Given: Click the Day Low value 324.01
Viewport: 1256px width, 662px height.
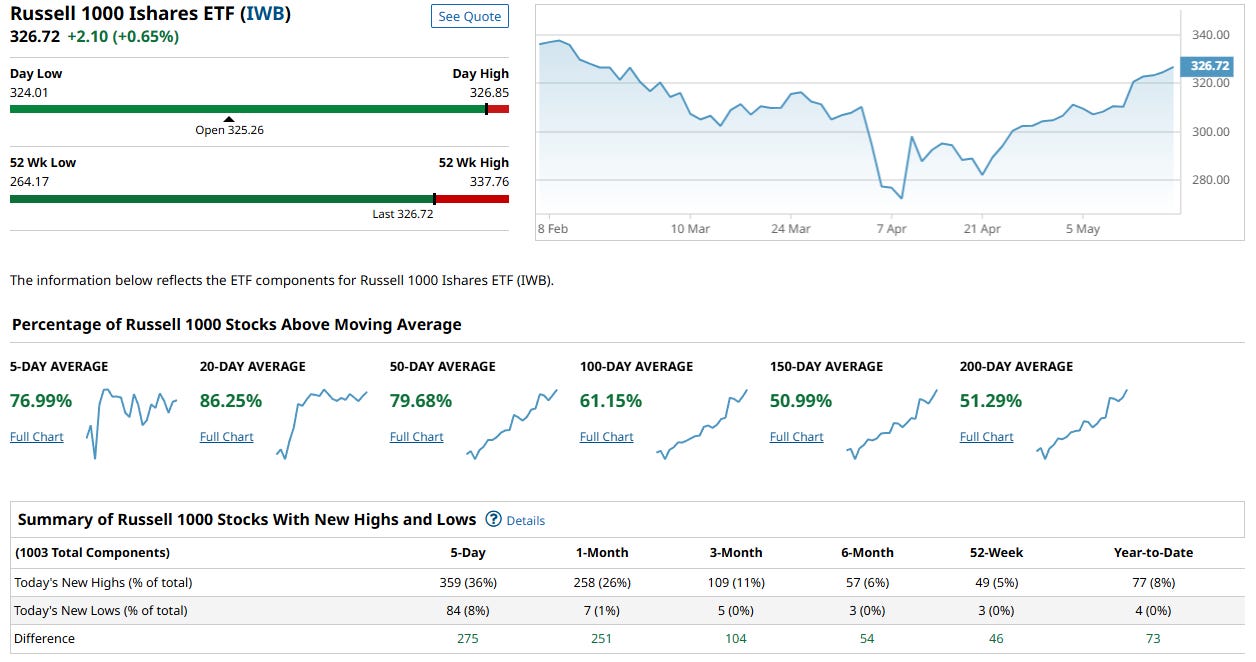Looking at the screenshot, I should tap(29, 92).
